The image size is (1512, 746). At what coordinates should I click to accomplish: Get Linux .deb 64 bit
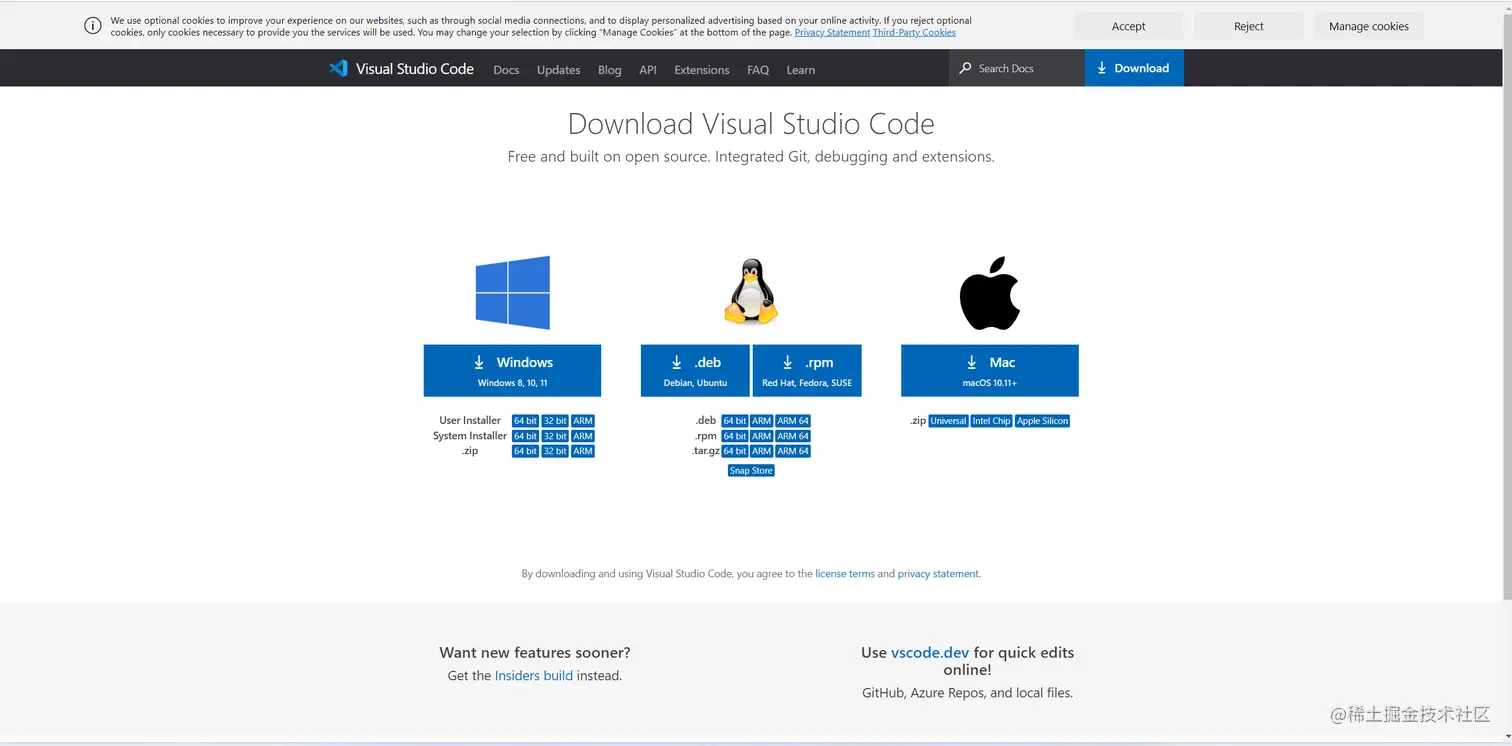735,421
